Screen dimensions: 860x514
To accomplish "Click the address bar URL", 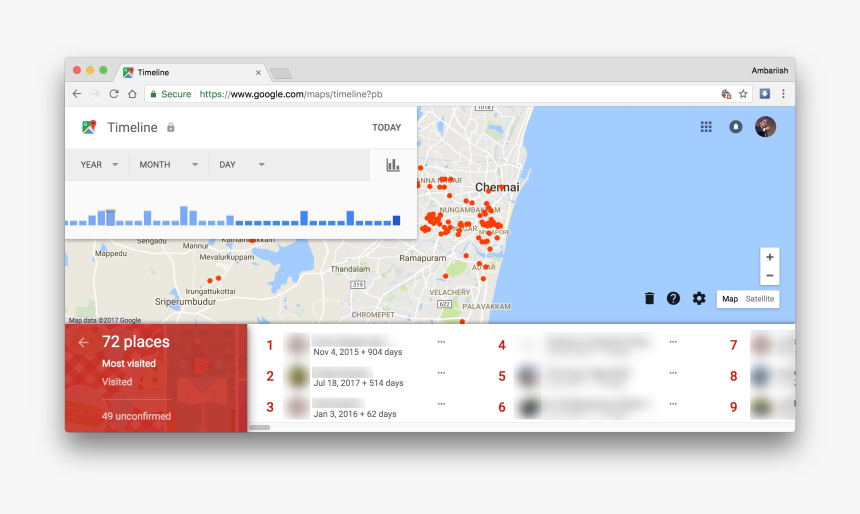I will click(291, 94).
